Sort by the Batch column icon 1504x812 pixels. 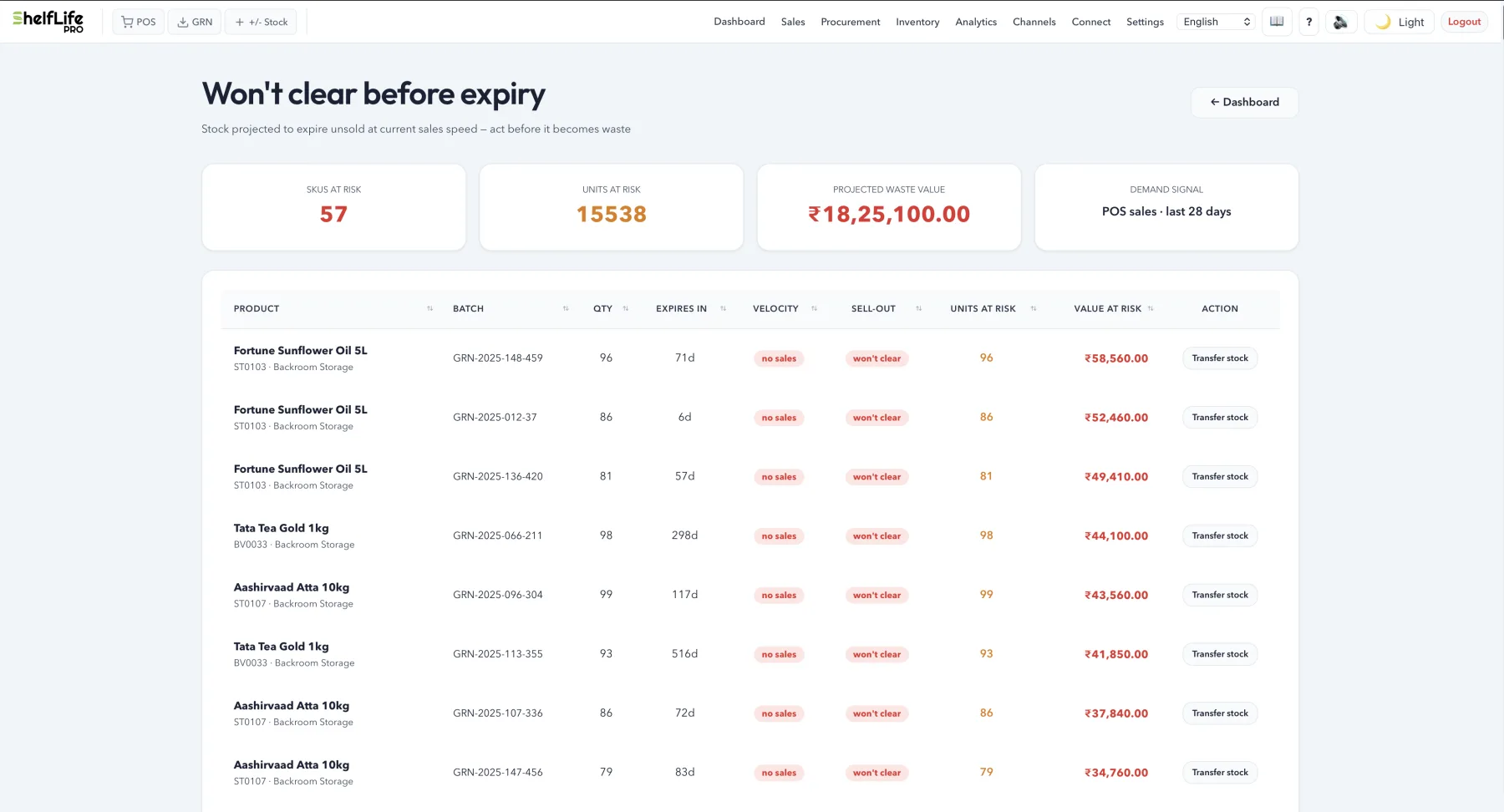tap(566, 309)
